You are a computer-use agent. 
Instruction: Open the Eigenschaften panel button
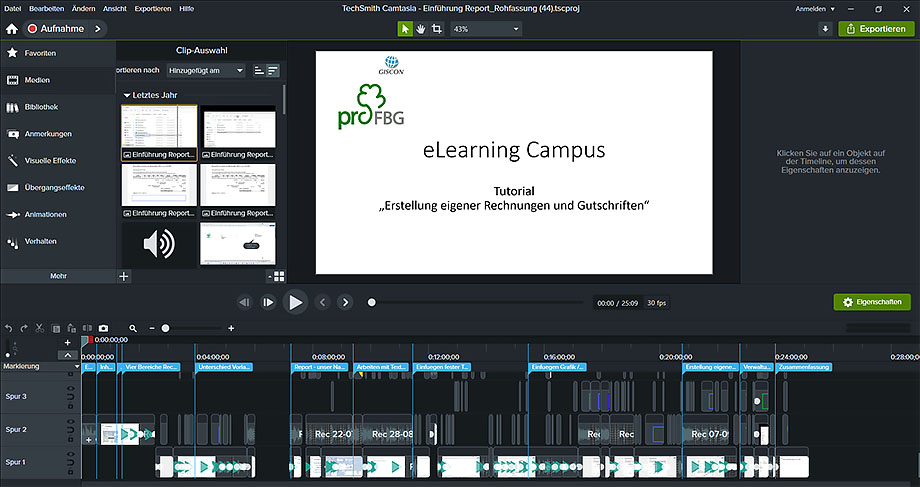(x=872, y=302)
